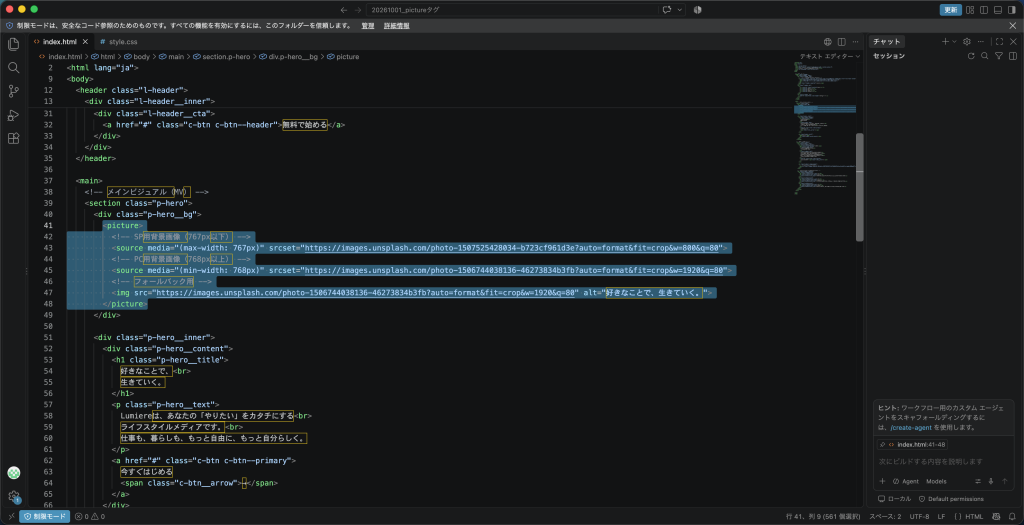Toggle the primary side bar

pyautogui.click(x=984, y=10)
